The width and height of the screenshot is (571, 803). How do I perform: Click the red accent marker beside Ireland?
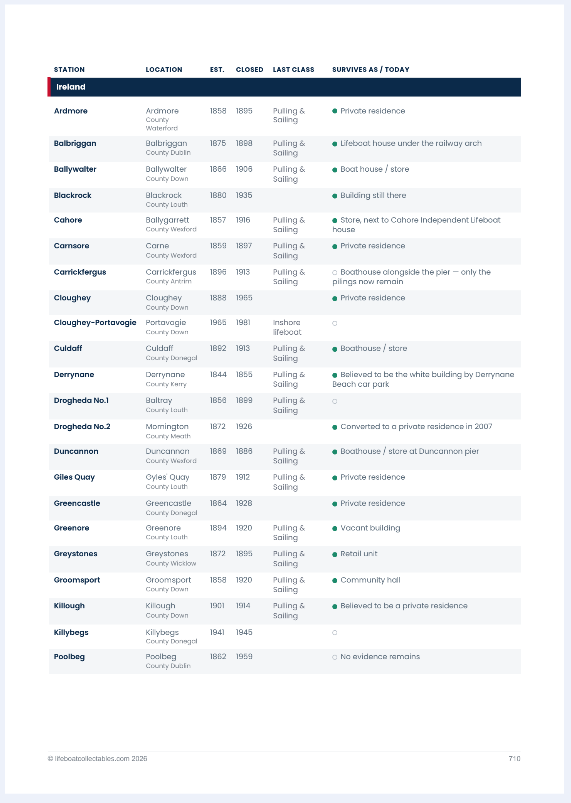tap(49, 87)
